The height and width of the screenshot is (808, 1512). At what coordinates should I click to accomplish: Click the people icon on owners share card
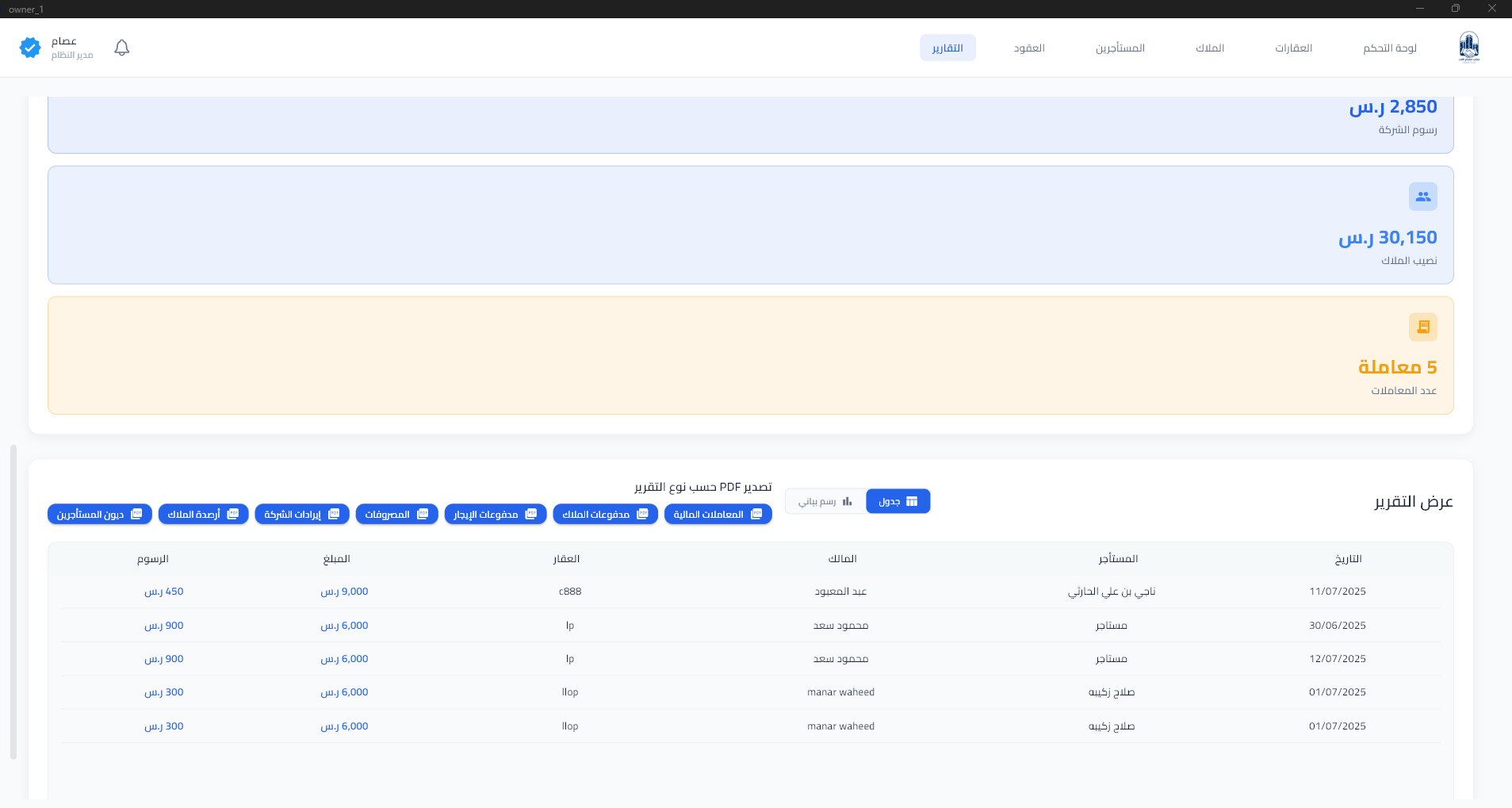pyautogui.click(x=1422, y=197)
